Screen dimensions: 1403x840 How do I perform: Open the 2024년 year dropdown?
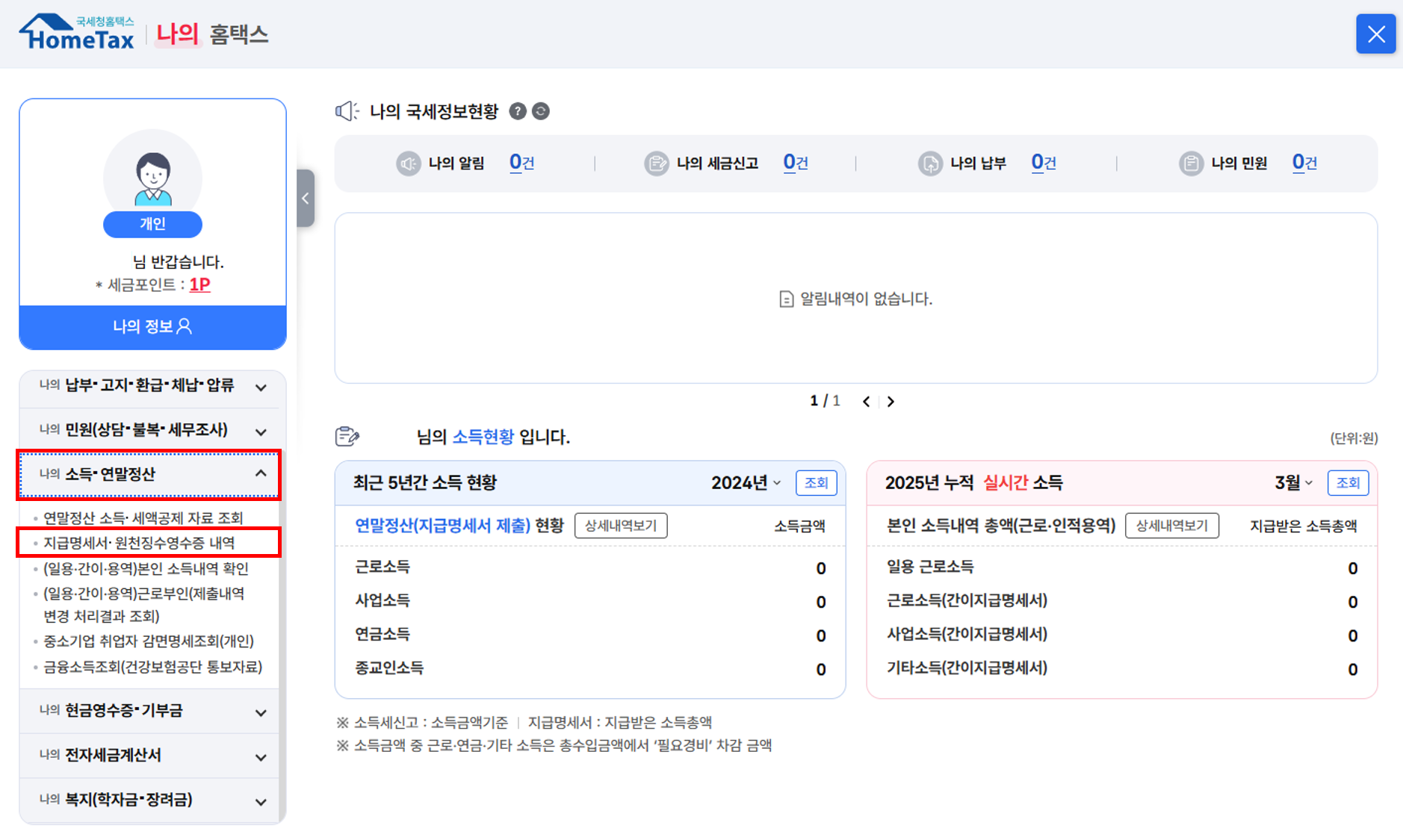(746, 483)
